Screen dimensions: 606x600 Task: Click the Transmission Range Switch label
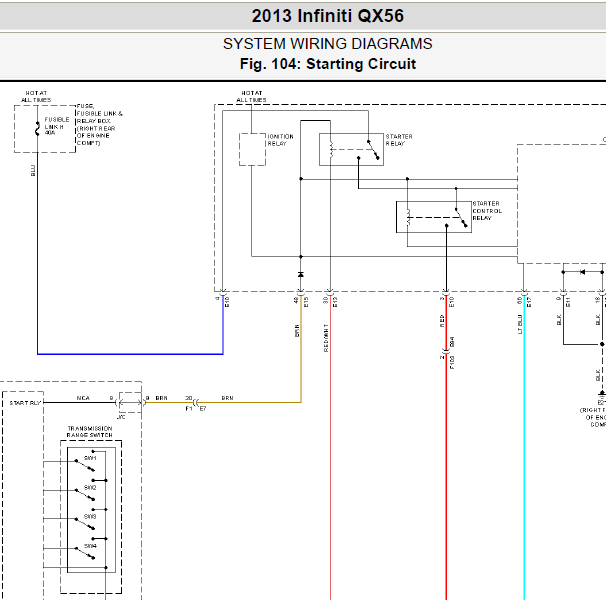(x=90, y=432)
